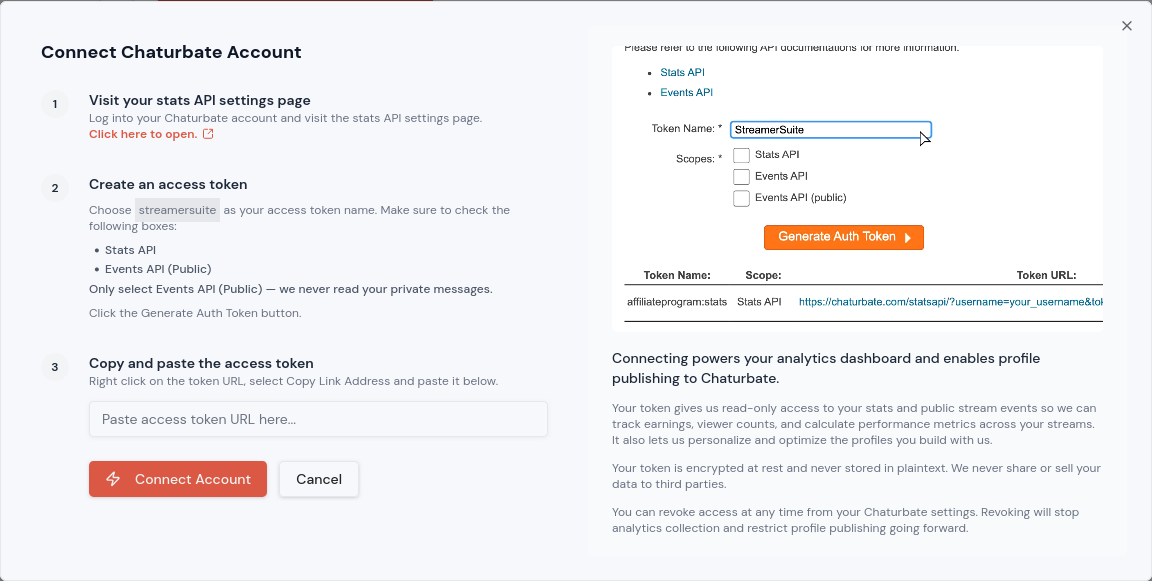This screenshot has width=1152, height=581.
Task: Click the step 2 numbered circle
Action: (x=55, y=188)
